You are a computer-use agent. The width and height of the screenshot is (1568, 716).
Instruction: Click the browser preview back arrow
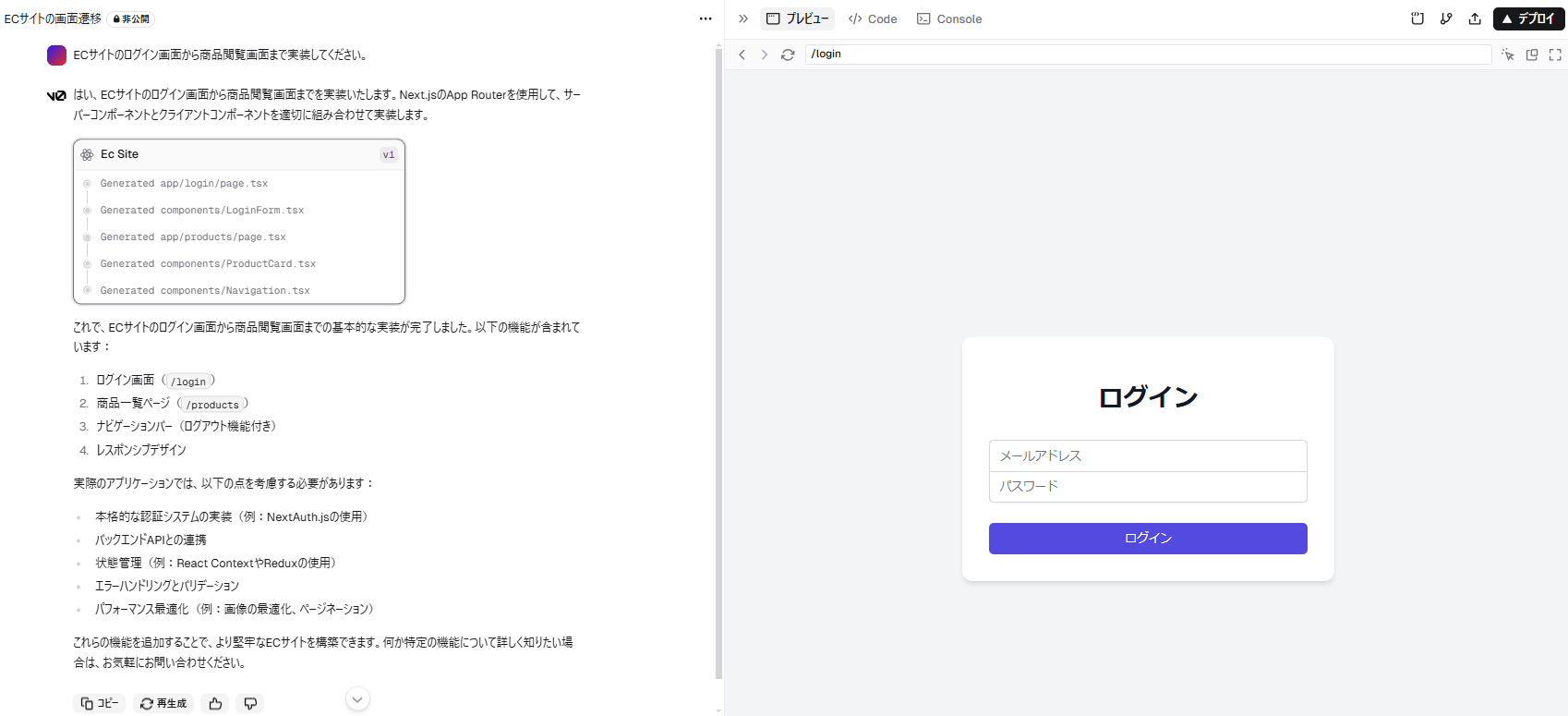[742, 55]
